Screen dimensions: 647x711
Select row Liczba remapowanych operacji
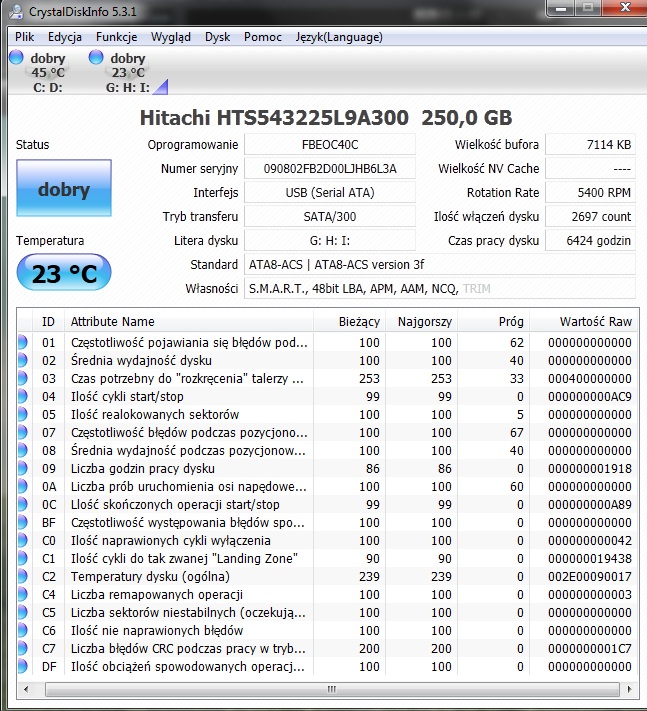pyautogui.click(x=327, y=594)
